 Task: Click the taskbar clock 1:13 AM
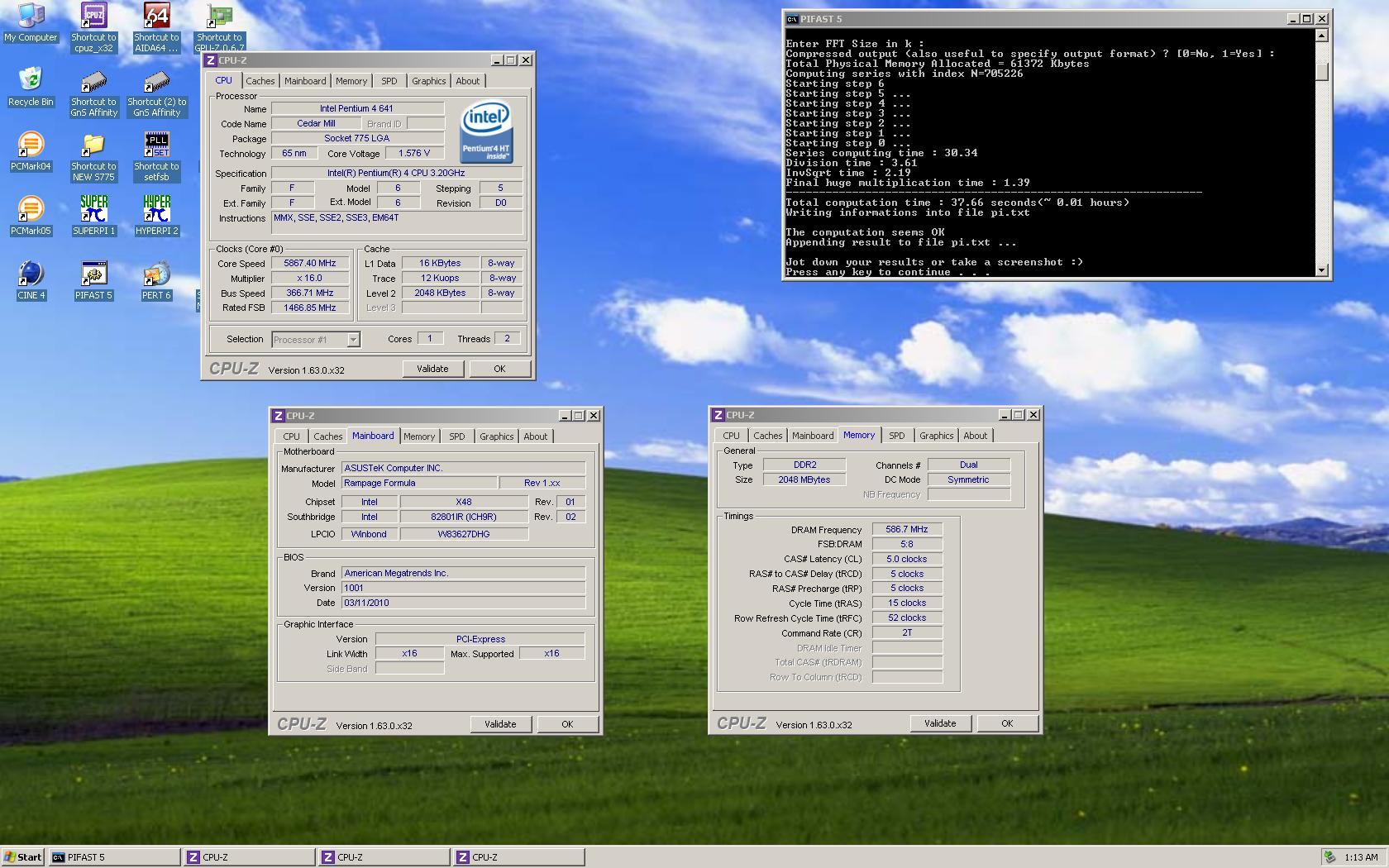pyautogui.click(x=1361, y=857)
